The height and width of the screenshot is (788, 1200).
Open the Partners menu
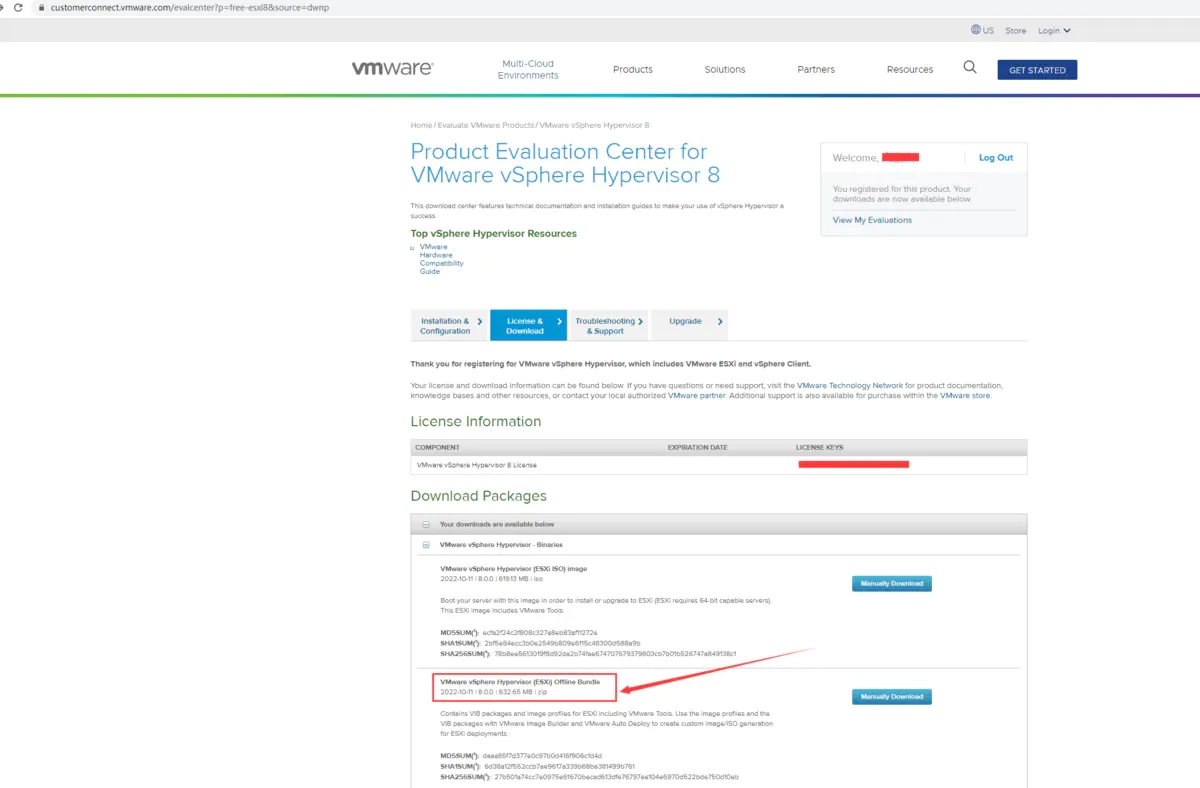(816, 69)
